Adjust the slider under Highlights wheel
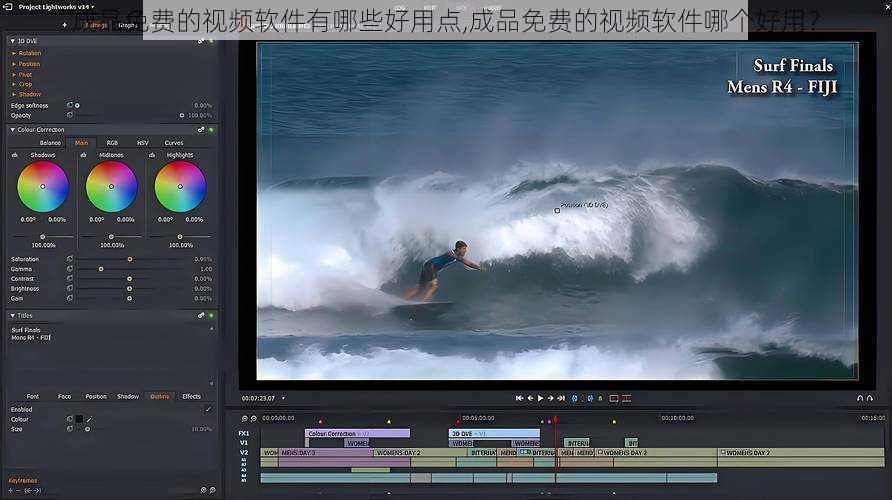This screenshot has width=892, height=500. (180, 236)
